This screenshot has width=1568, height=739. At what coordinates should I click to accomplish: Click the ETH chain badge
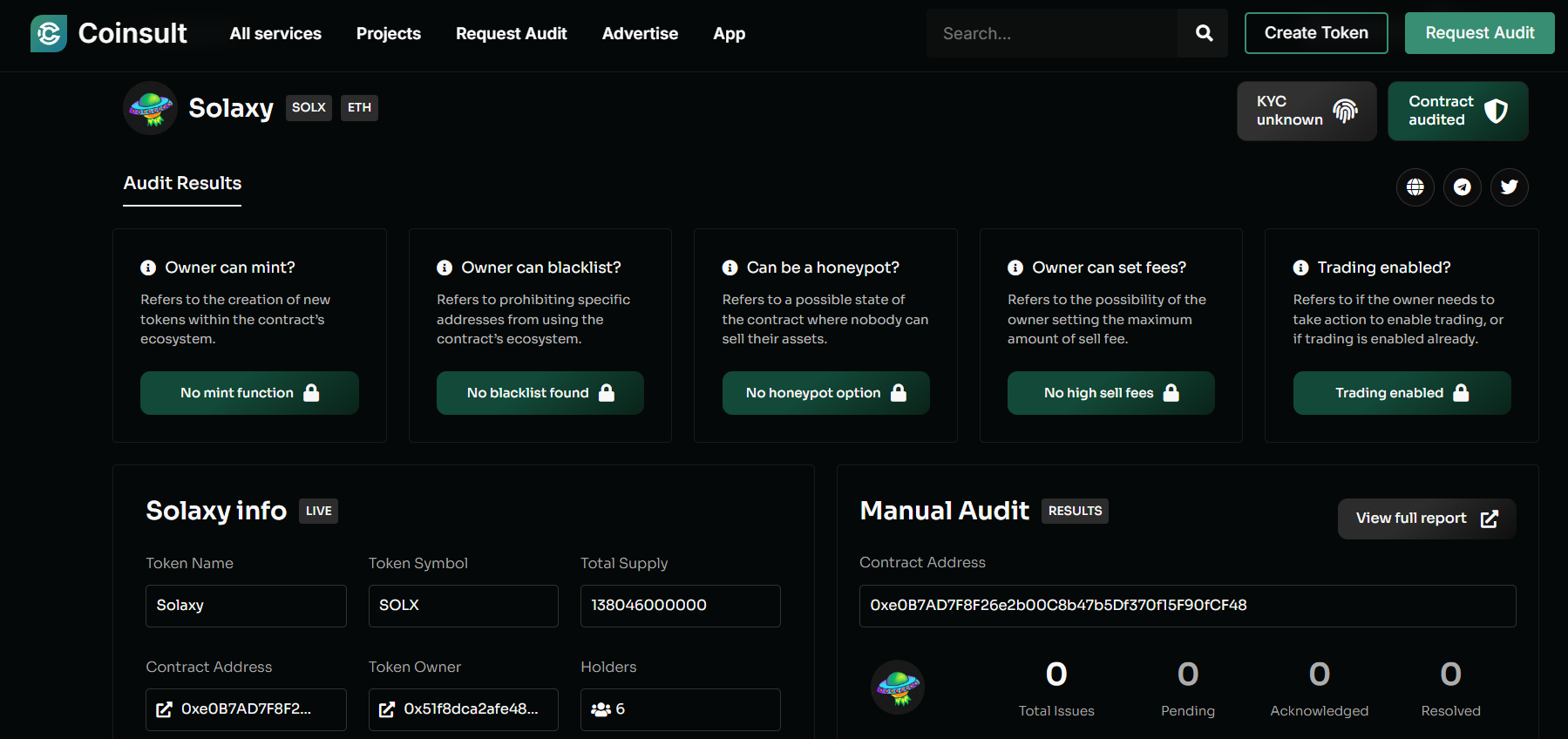pyautogui.click(x=359, y=107)
